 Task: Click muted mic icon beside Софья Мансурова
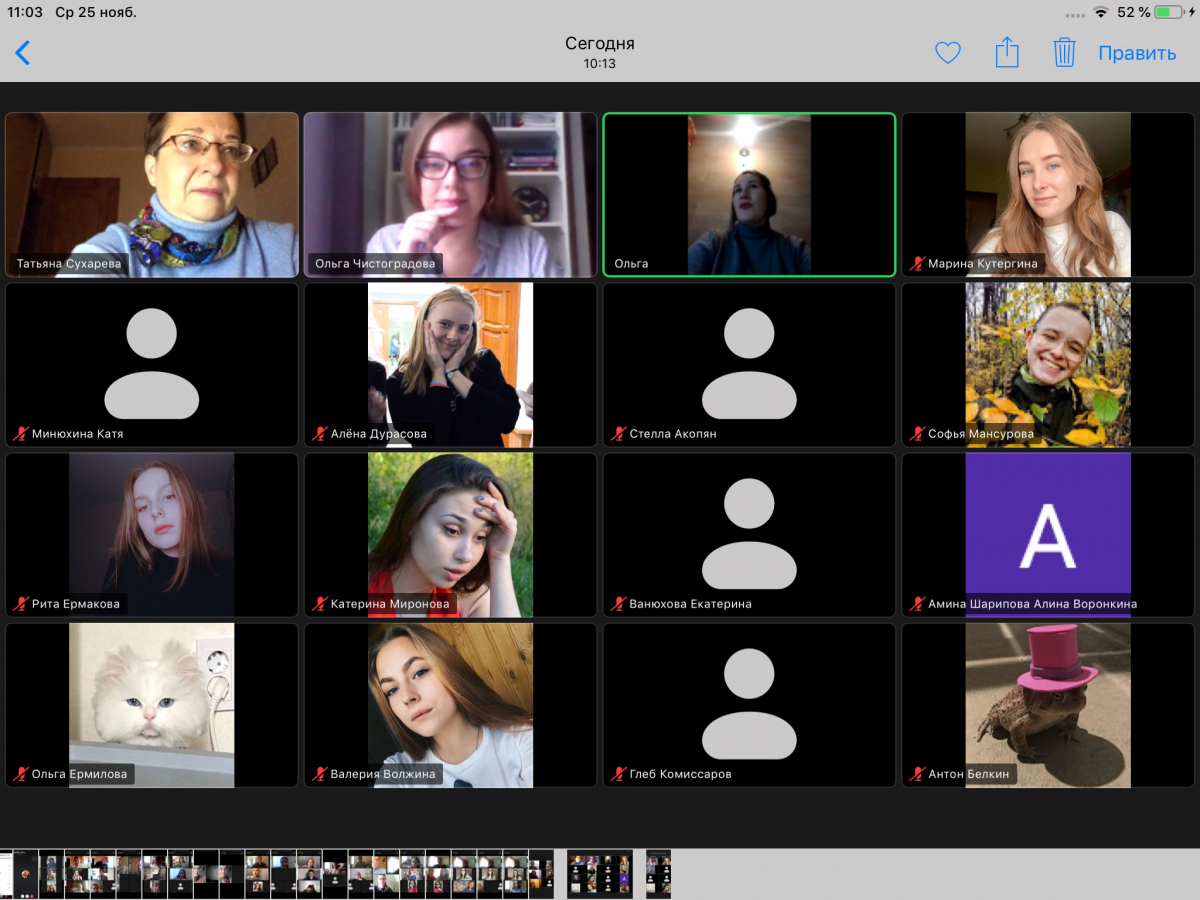[x=918, y=434]
